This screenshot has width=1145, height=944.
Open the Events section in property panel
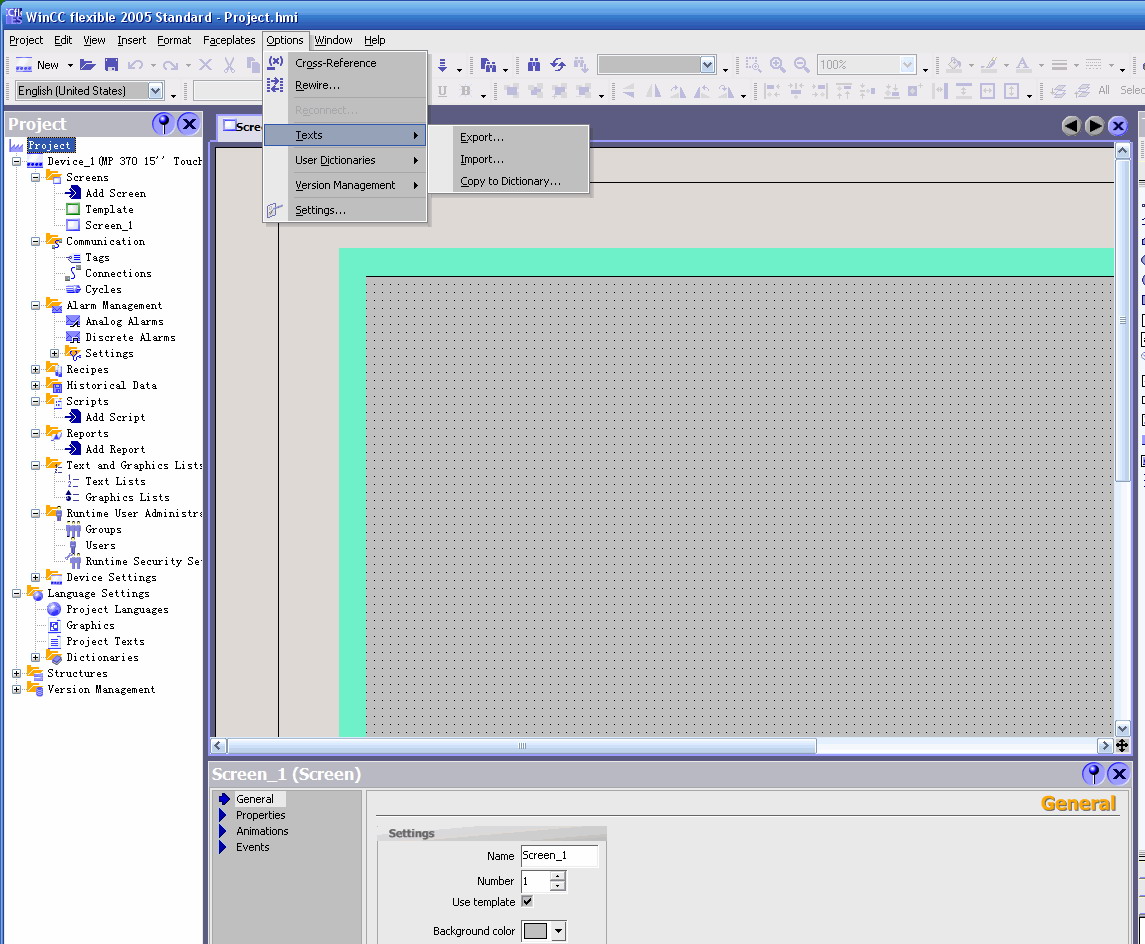tap(252, 847)
